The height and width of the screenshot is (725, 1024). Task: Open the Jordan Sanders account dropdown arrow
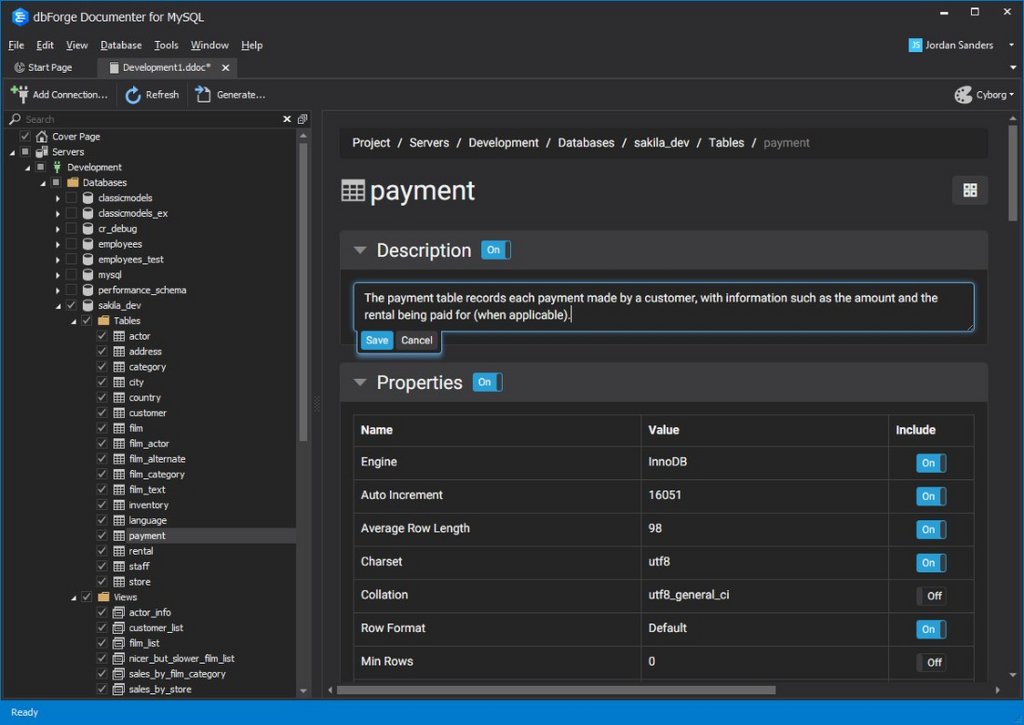(1011, 45)
